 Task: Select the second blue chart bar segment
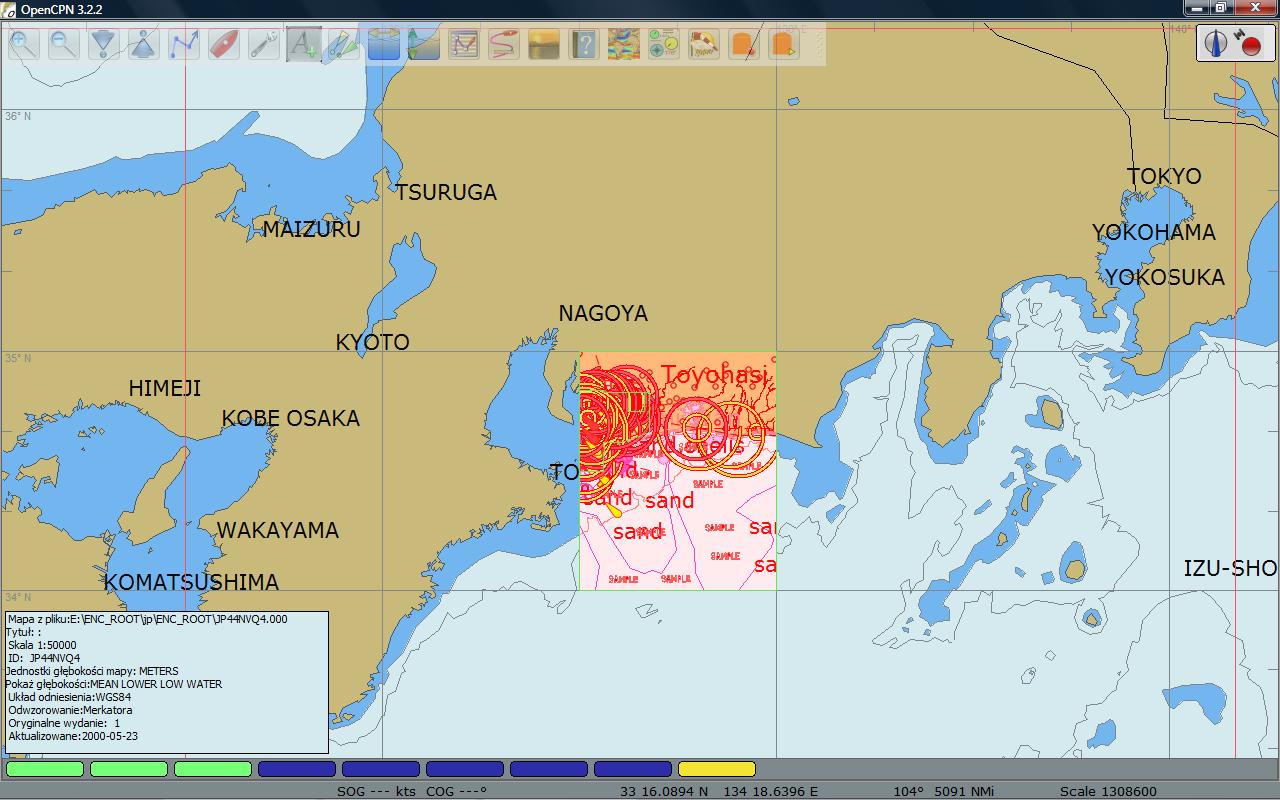click(x=381, y=769)
